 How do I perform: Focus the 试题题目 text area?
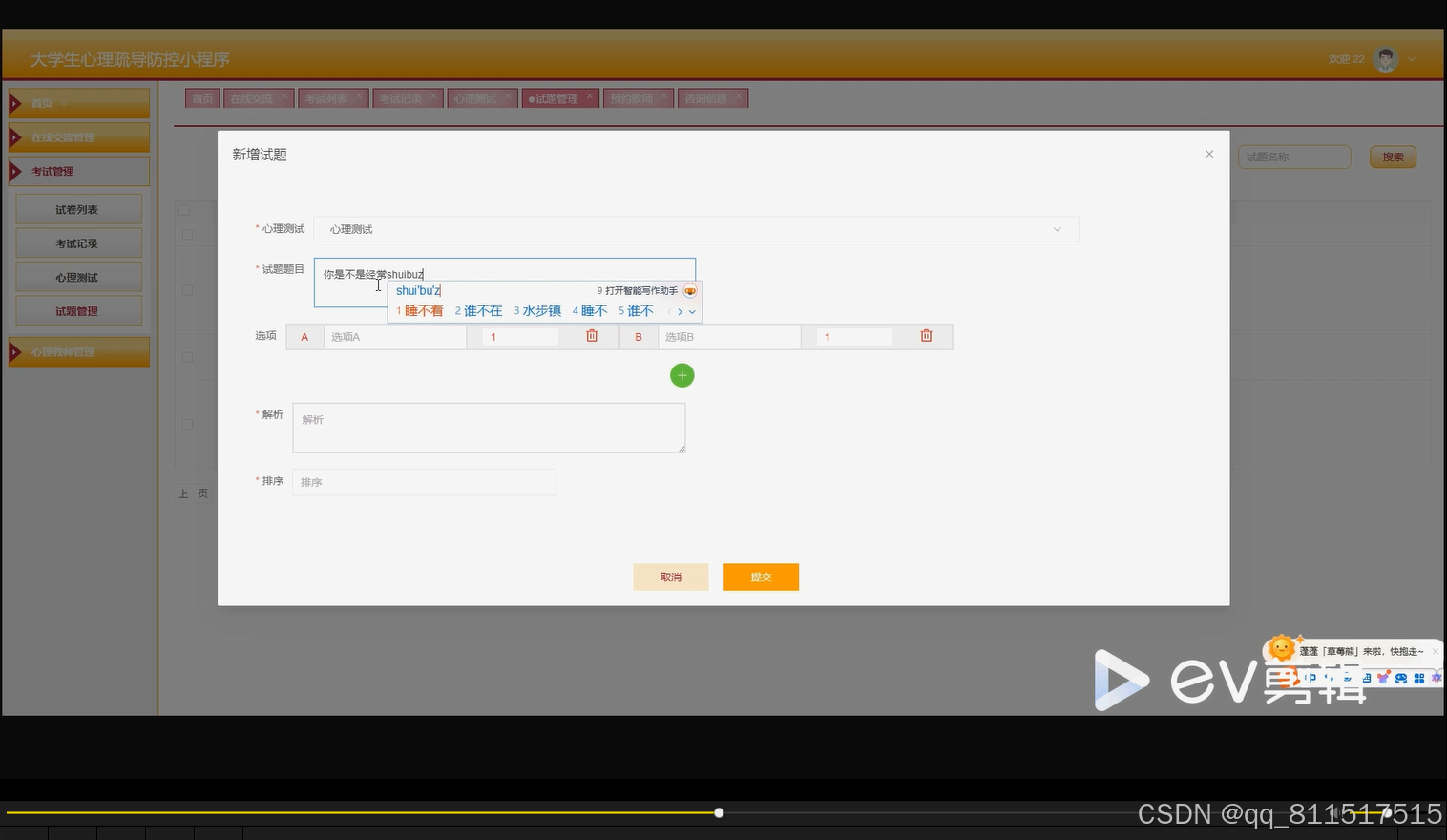[504, 283]
